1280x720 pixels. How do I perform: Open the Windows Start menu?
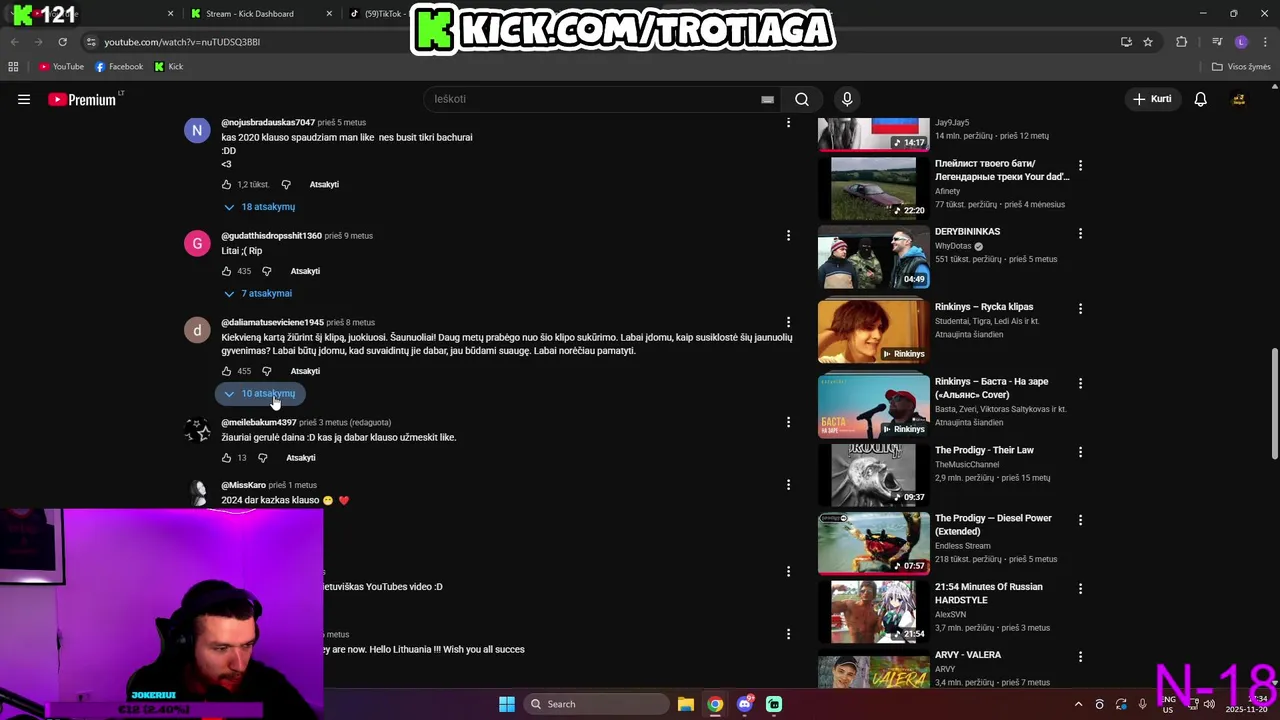pos(507,704)
